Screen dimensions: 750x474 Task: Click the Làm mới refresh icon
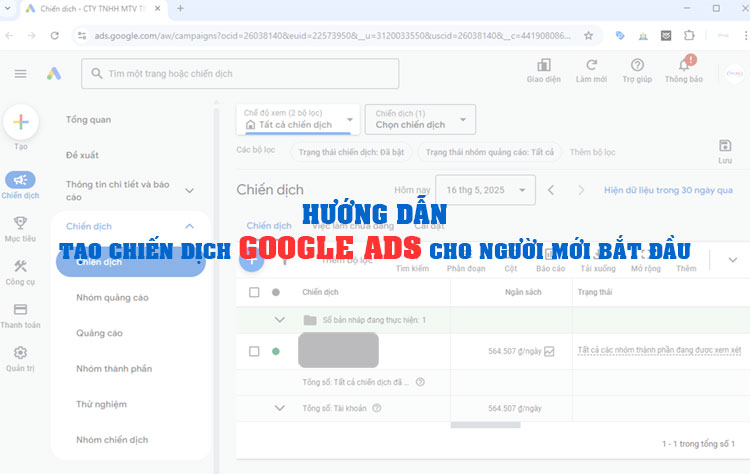point(591,65)
